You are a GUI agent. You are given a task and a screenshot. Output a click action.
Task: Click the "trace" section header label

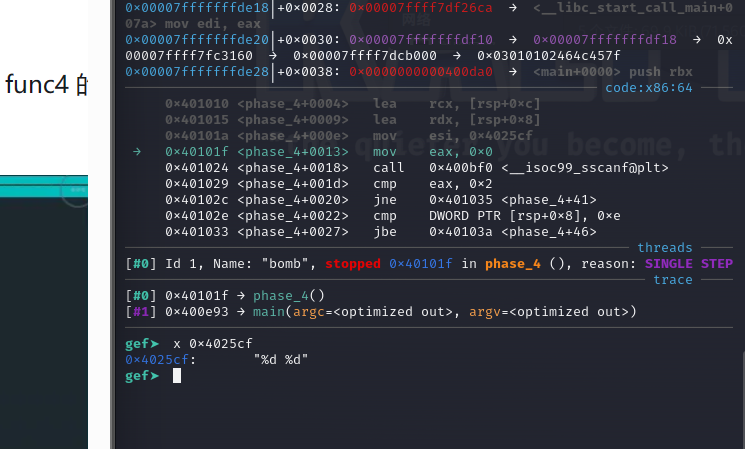tap(672, 280)
